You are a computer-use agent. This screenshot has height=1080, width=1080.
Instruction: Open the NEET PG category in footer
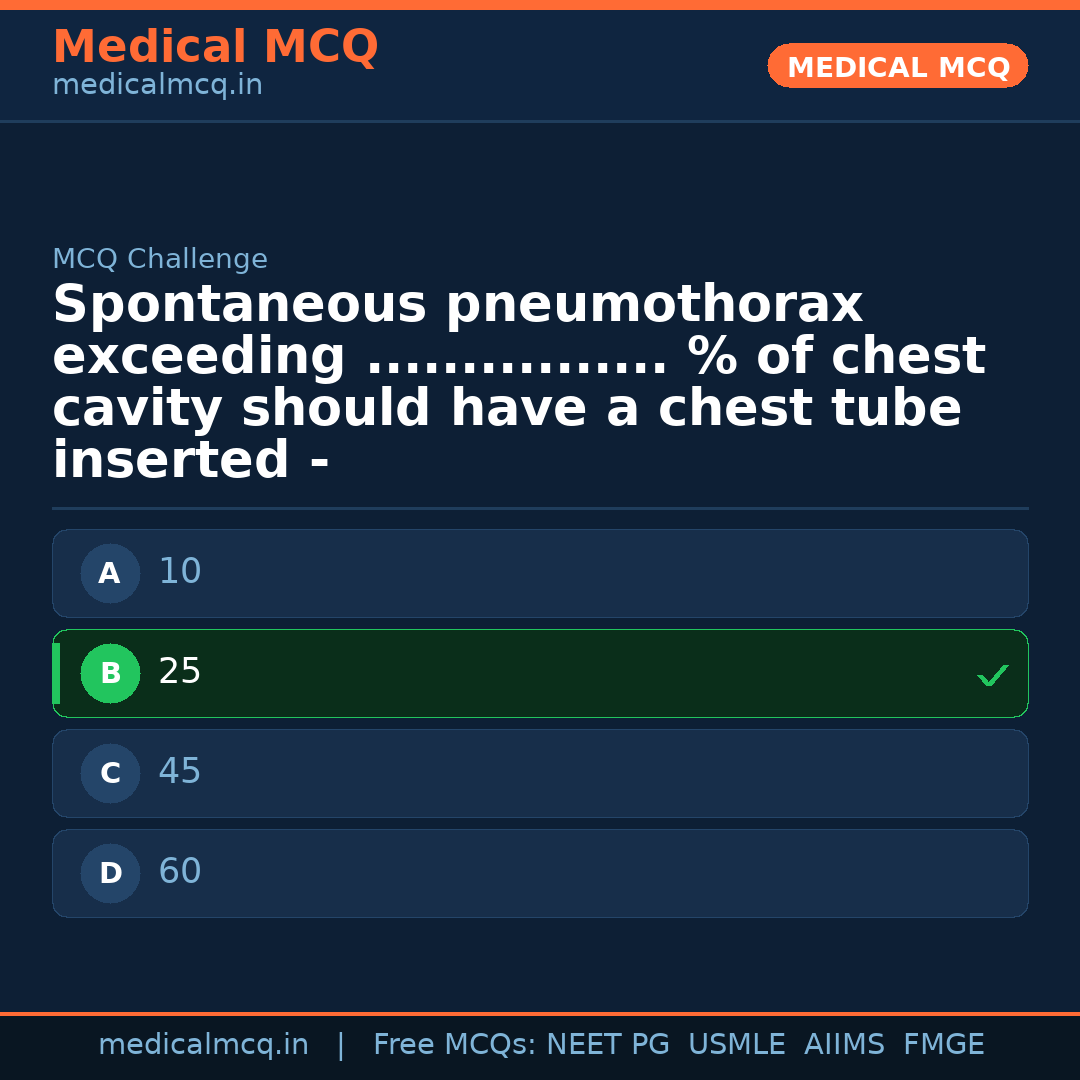tap(607, 1043)
